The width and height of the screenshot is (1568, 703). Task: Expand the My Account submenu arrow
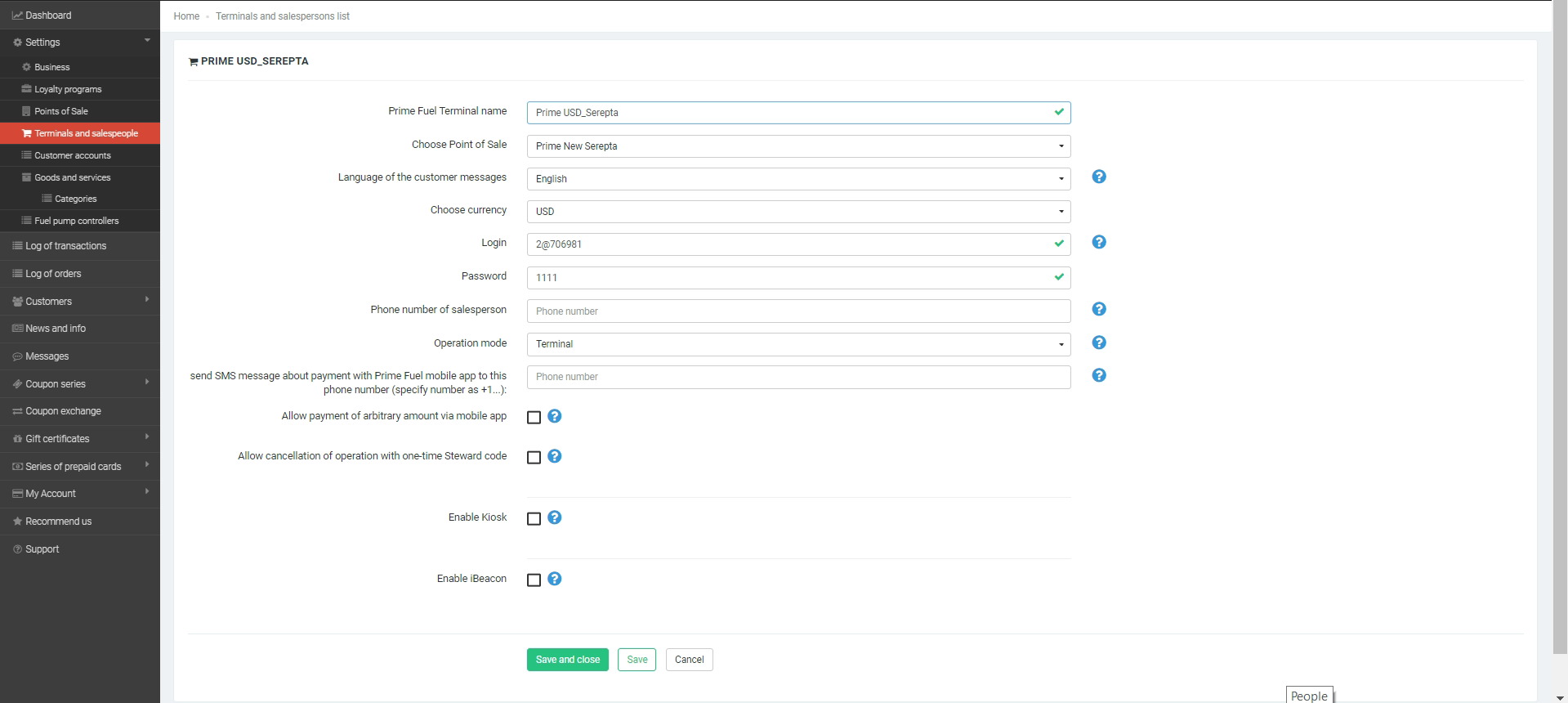147,492
